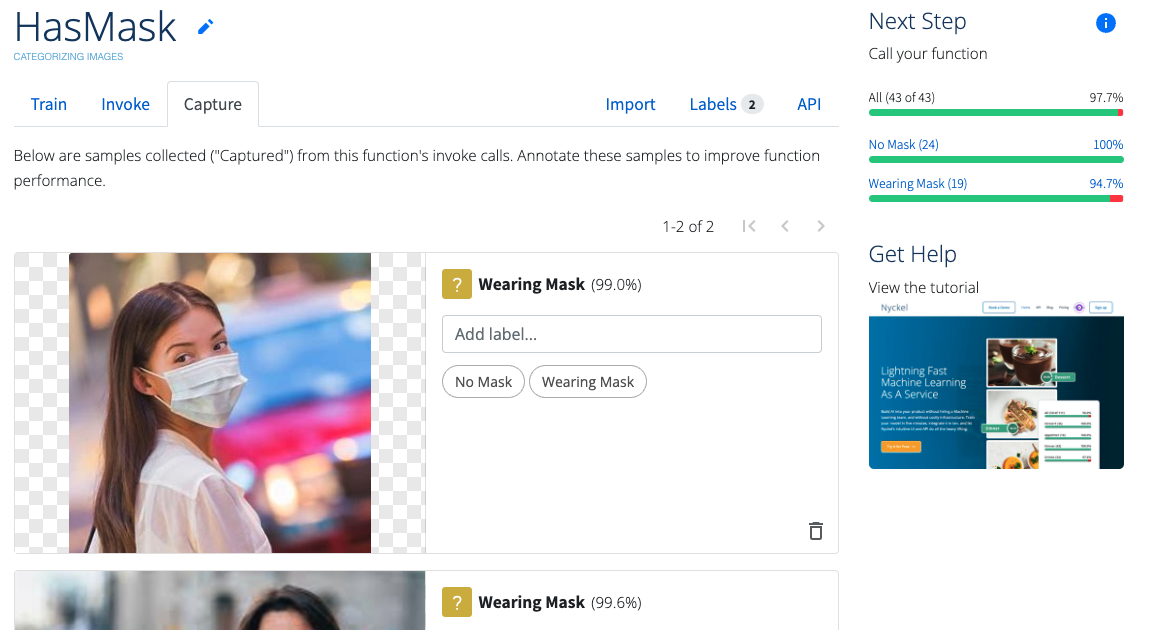The image size is (1149, 630).
Task: Click the Get Help heading
Action: tap(912, 254)
